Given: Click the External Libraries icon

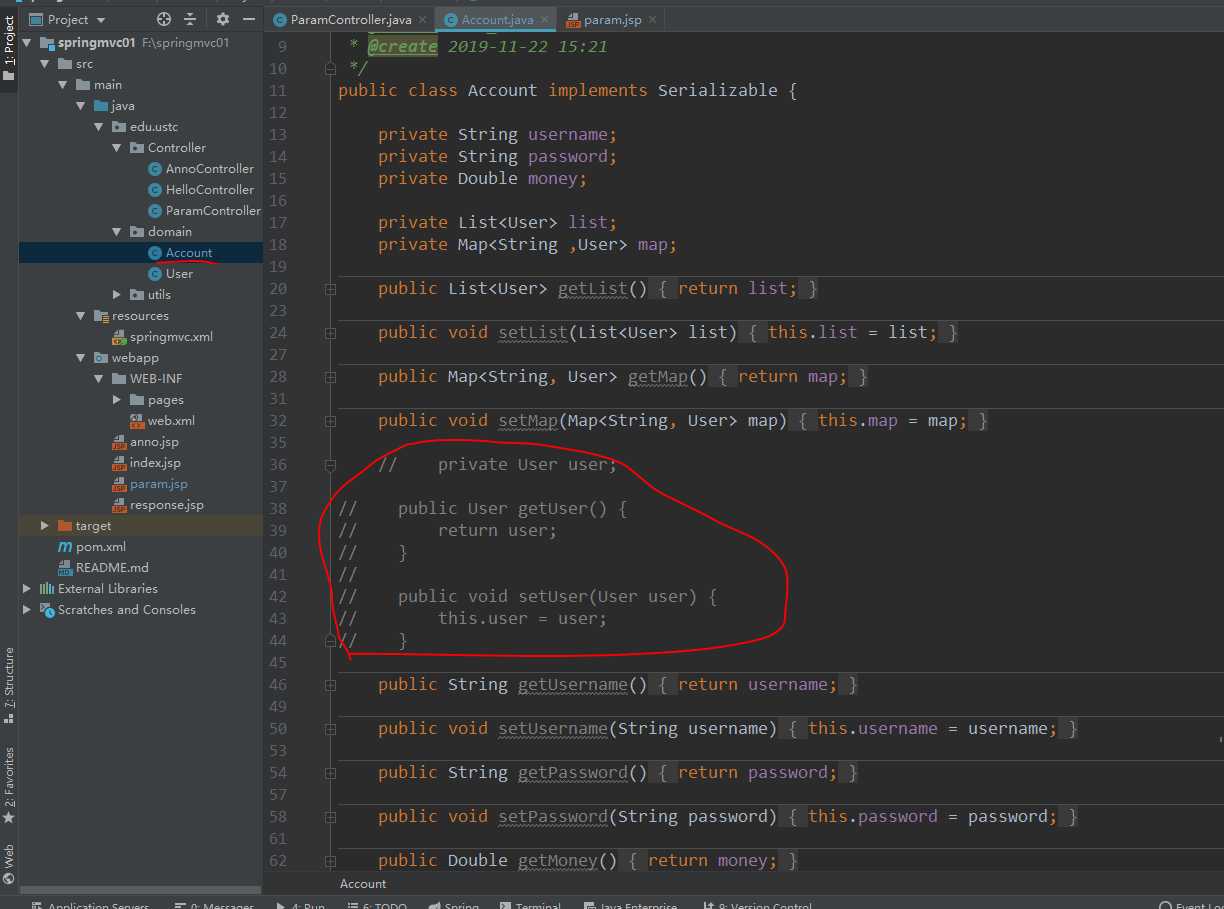Looking at the screenshot, I should click(x=47, y=589).
